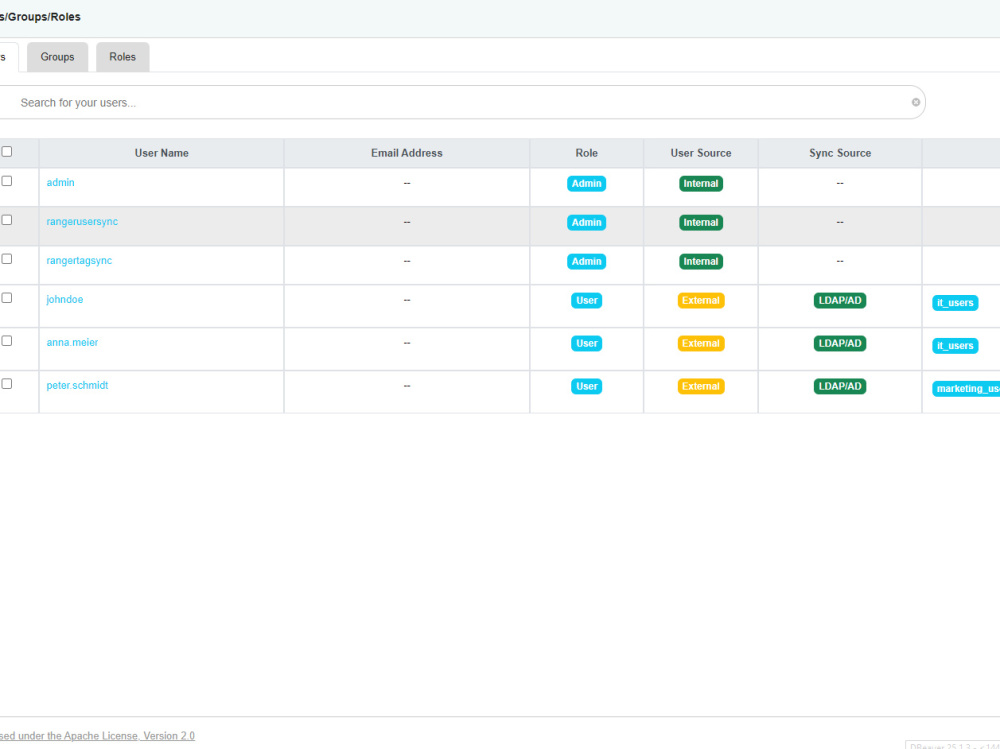Click the Email Address column header
Image resolution: width=1000 pixels, height=749 pixels.
407,153
